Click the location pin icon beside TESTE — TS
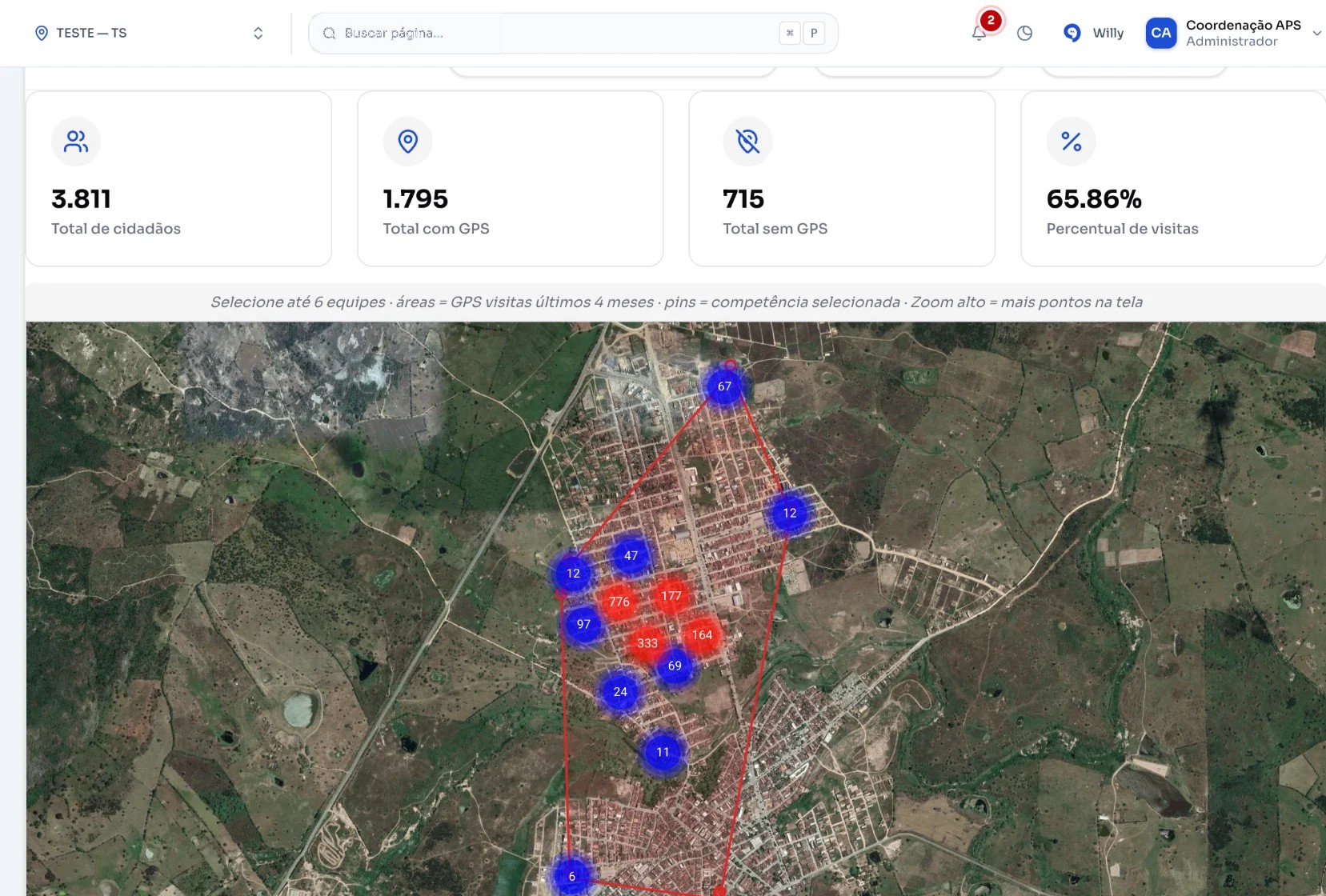Viewport: 1326px width, 896px height. click(42, 33)
